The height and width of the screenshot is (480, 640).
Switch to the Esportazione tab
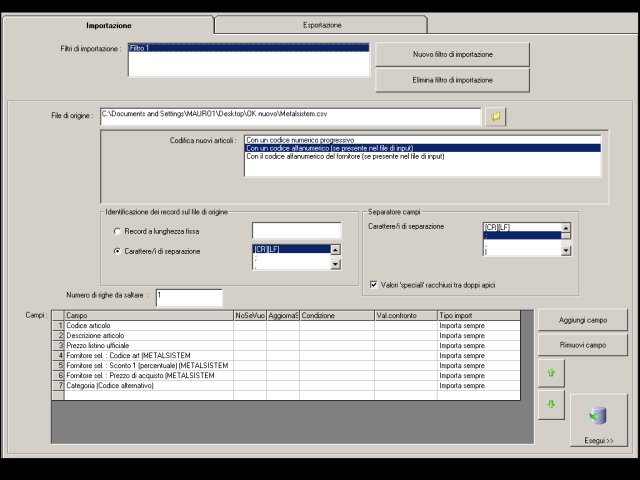click(322, 24)
